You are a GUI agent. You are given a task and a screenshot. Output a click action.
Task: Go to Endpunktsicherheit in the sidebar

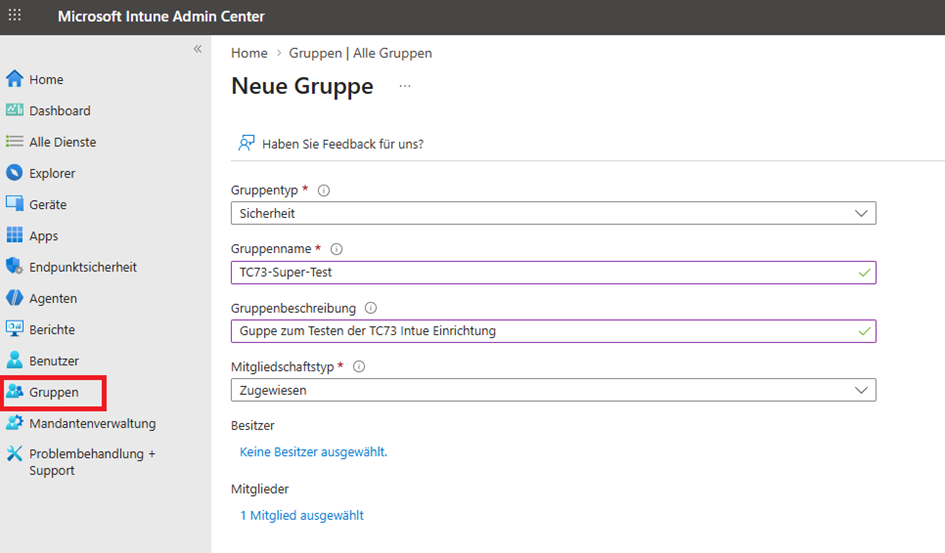coord(83,267)
